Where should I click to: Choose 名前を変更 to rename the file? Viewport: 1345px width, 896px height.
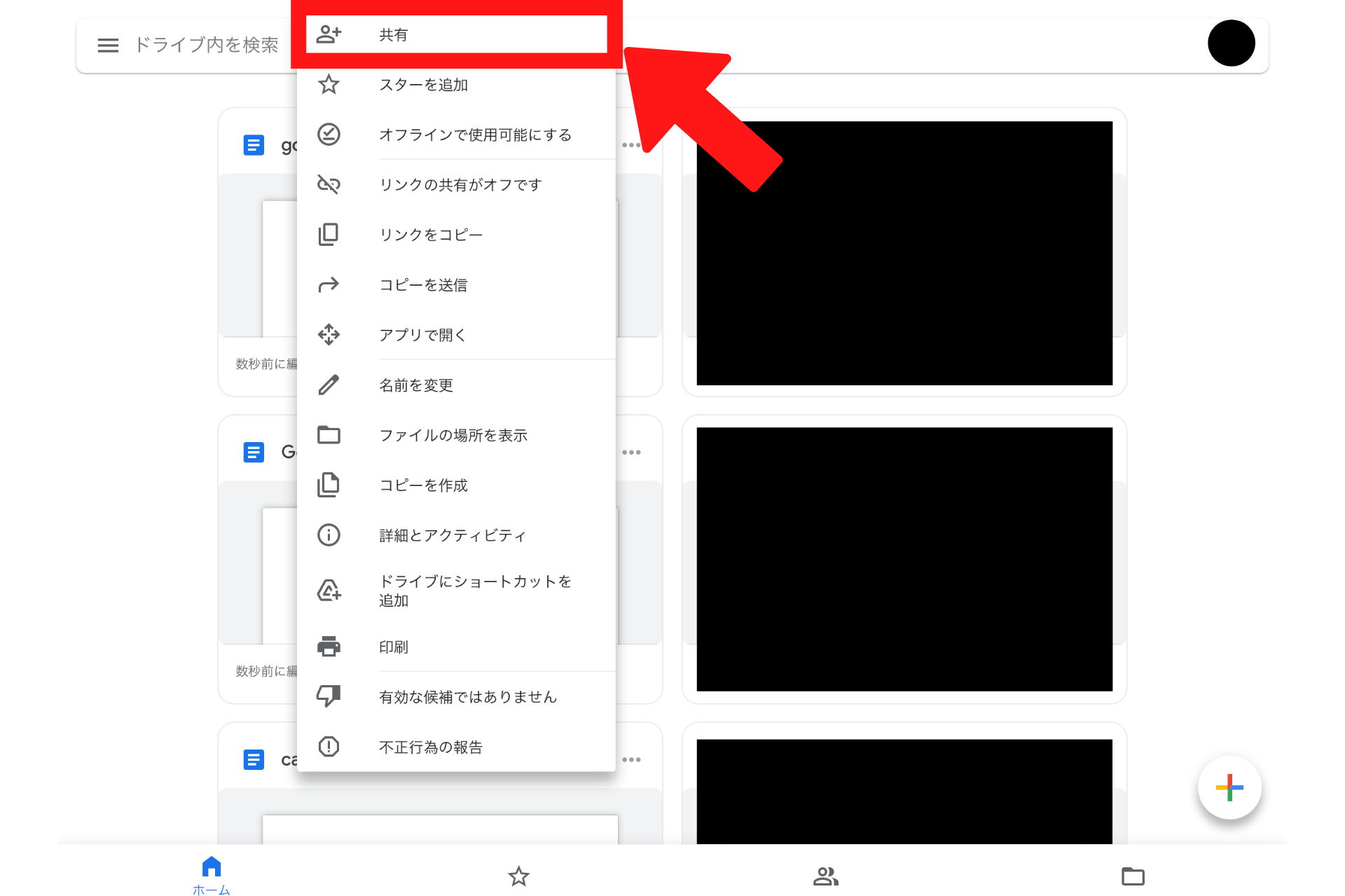click(x=456, y=385)
